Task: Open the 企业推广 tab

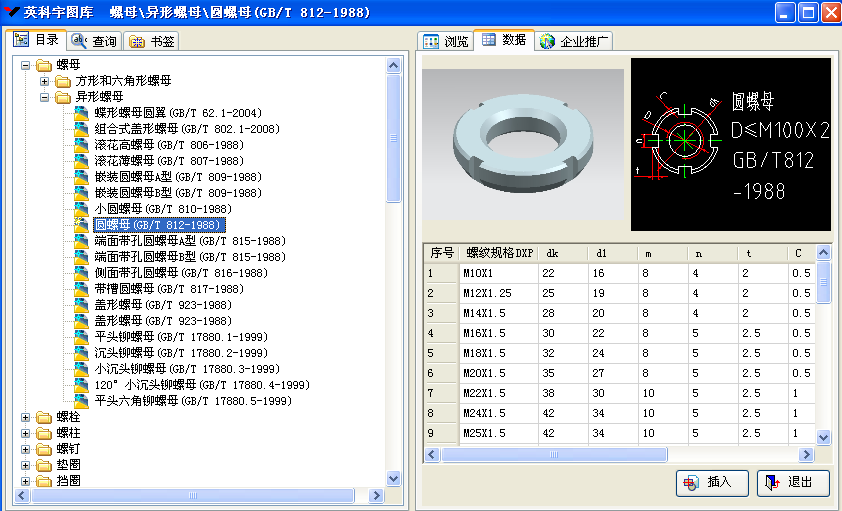Action: pyautogui.click(x=575, y=41)
